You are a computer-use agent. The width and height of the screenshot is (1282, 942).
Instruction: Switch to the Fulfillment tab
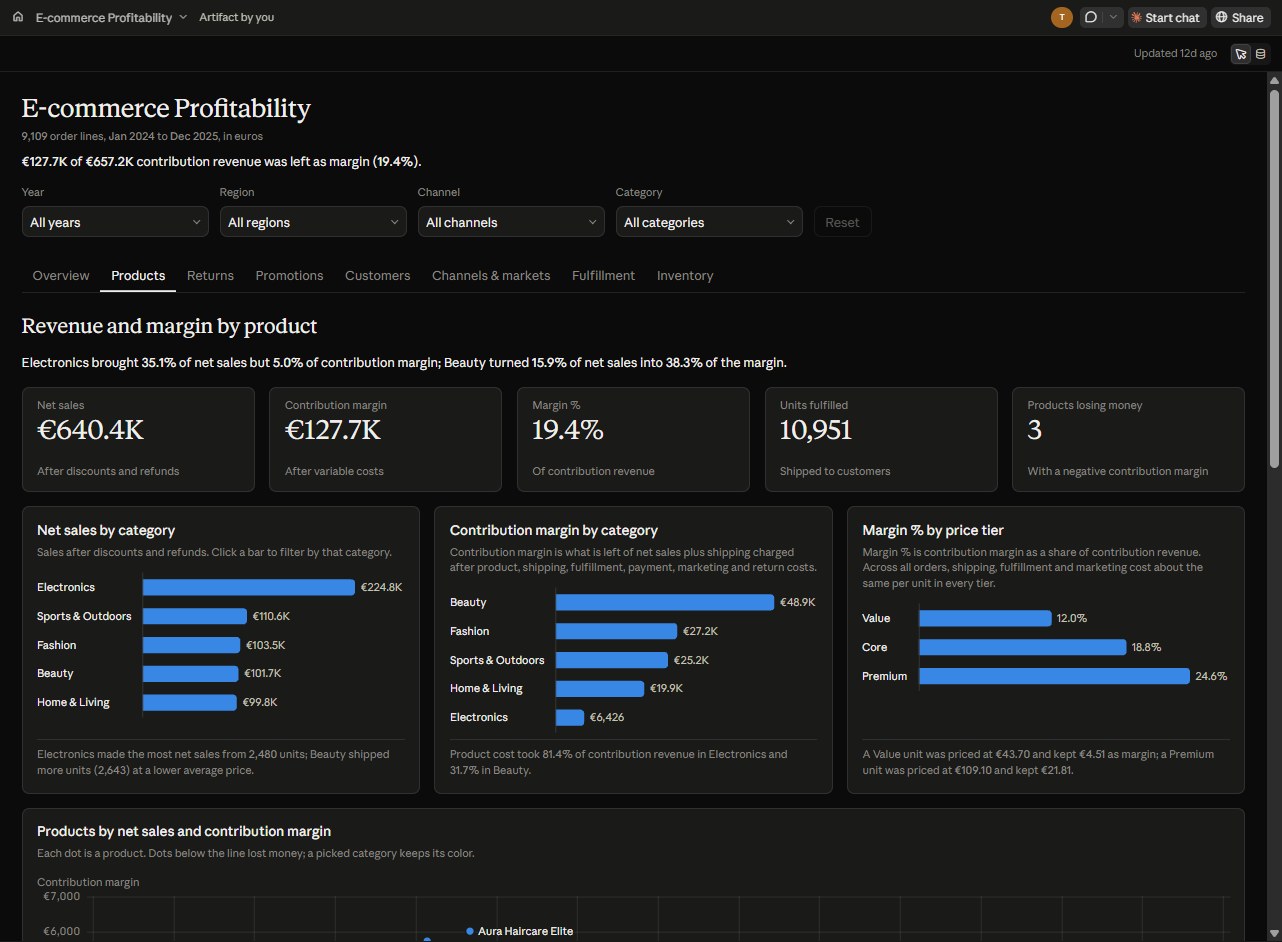click(603, 275)
